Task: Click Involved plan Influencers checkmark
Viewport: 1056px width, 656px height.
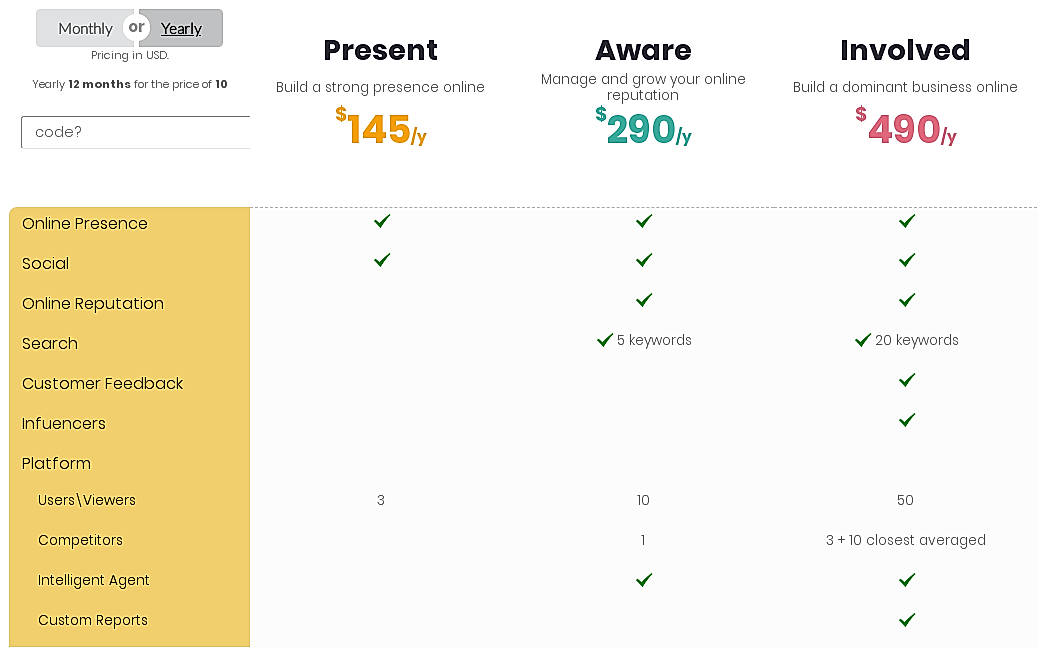Action: tap(907, 420)
